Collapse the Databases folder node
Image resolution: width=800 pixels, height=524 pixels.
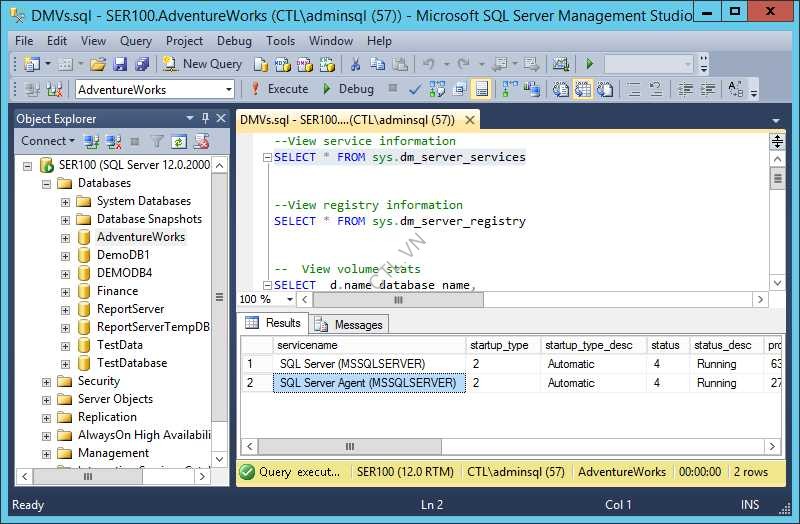coord(46,183)
